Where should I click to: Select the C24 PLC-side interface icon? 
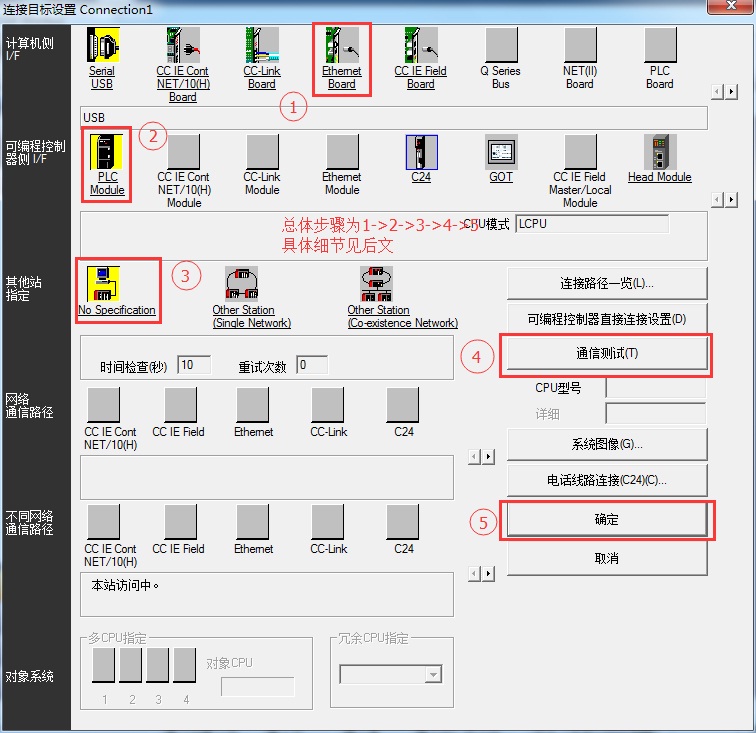click(421, 152)
